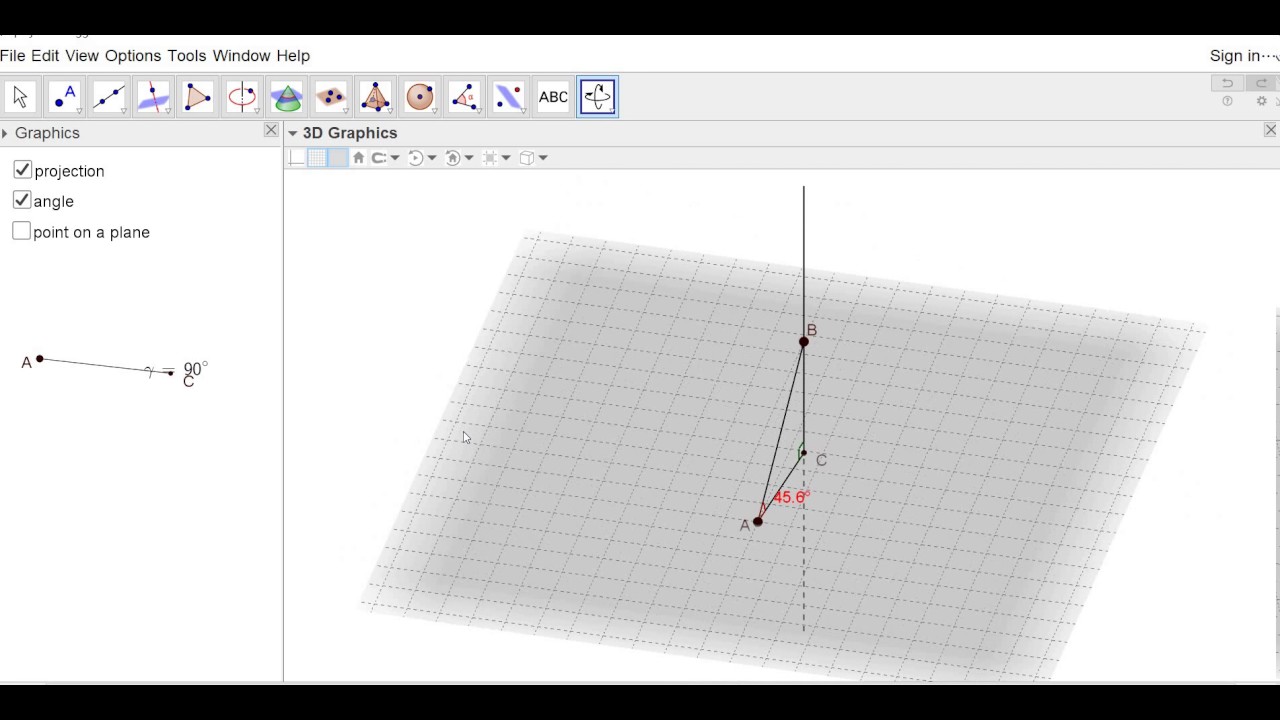Toggle xOy plane display in style bar

pyautogui.click(x=338, y=158)
